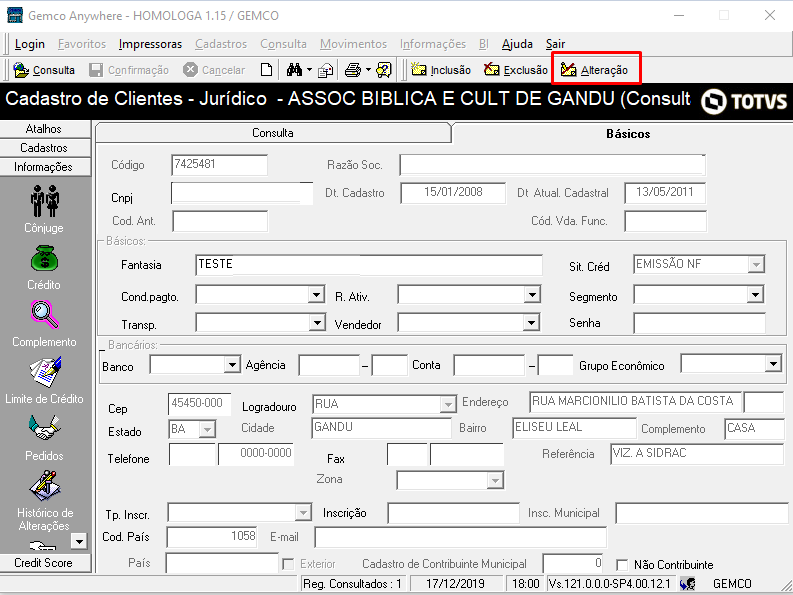Expand the Sit. Créd dropdown
Viewport: 793px width, 595px height.
pos(756,264)
